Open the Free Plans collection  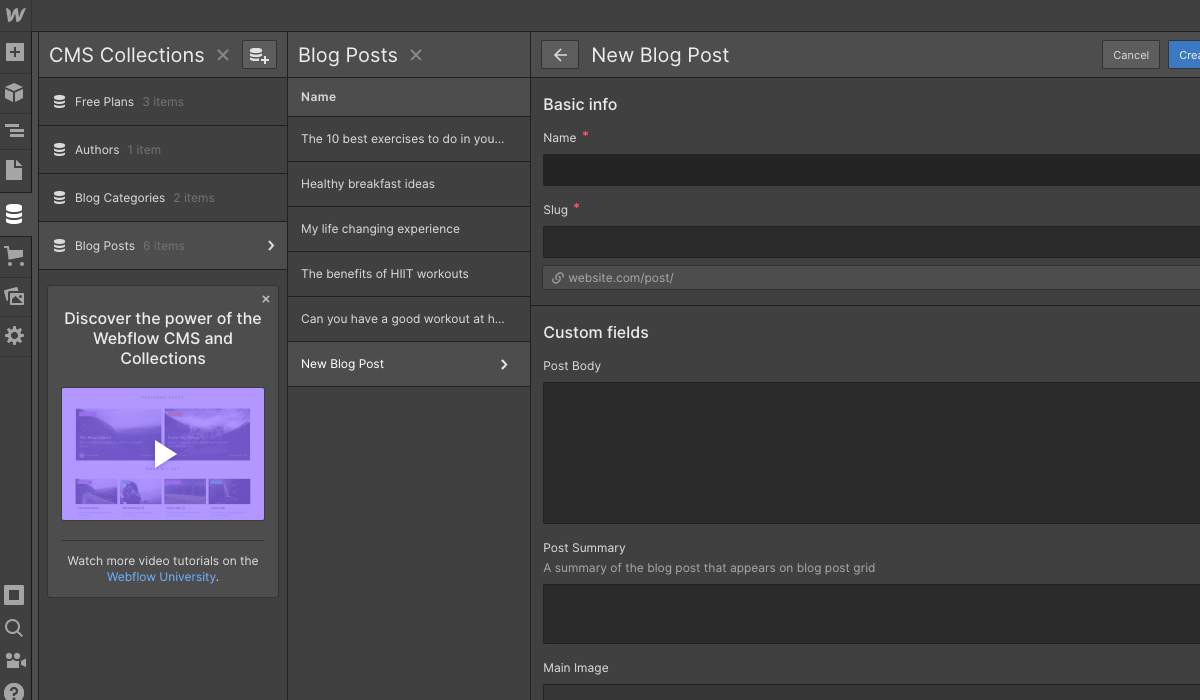tap(163, 102)
